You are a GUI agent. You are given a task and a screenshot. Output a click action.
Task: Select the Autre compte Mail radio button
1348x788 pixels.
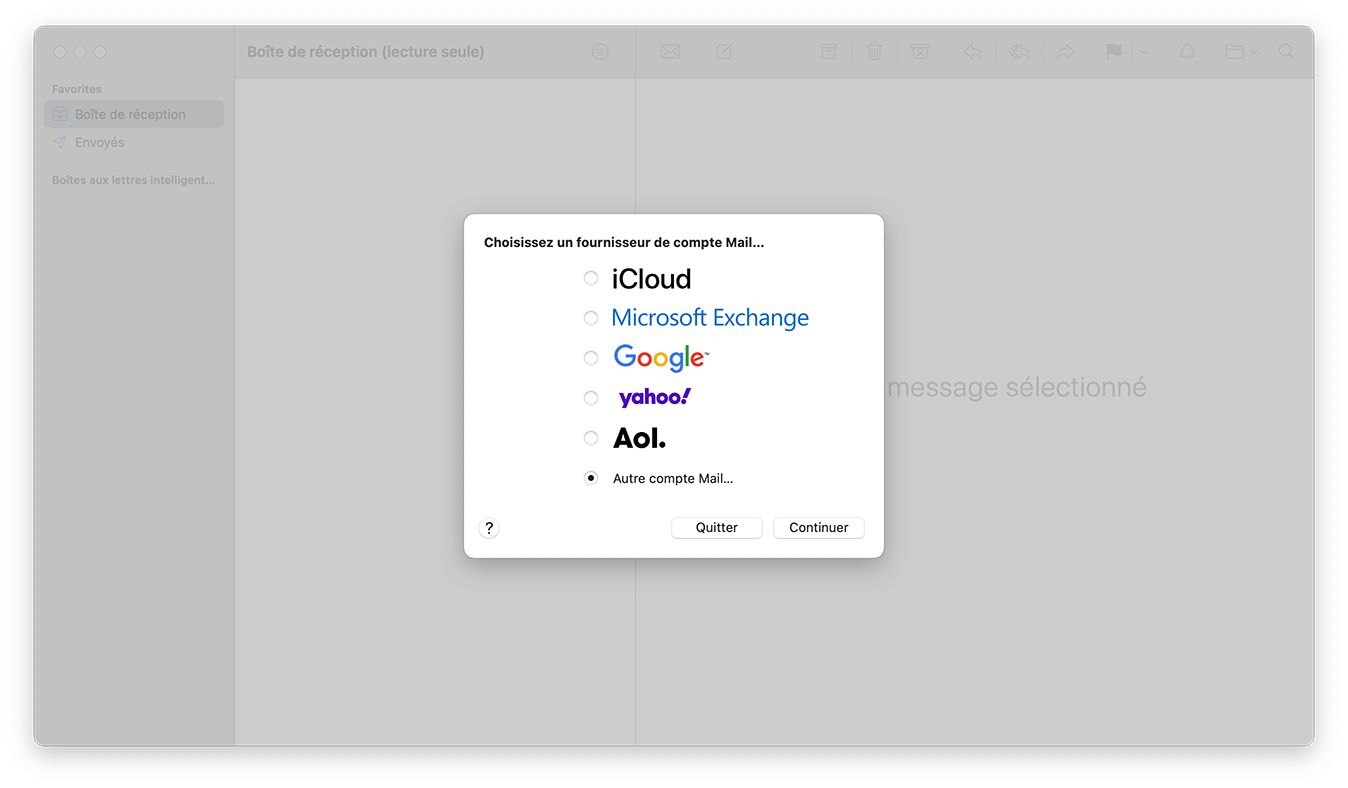pyautogui.click(x=591, y=478)
